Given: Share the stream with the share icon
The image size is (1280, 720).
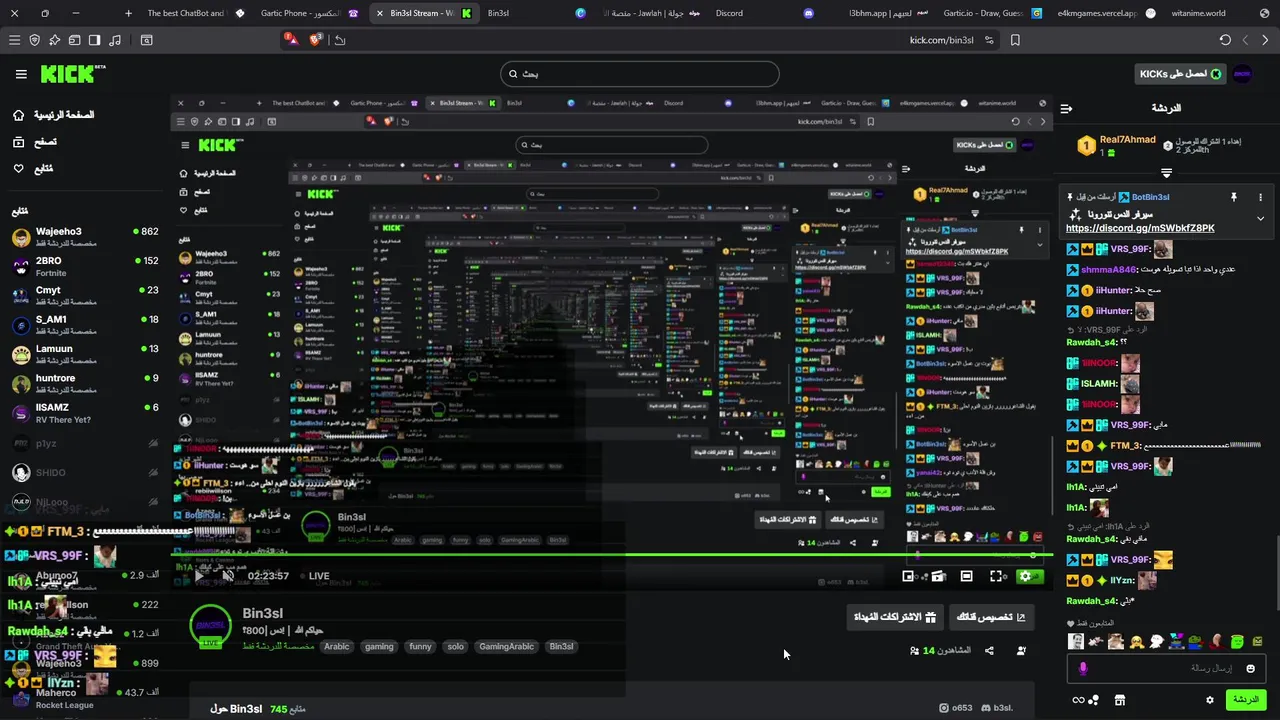Looking at the screenshot, I should (x=989, y=650).
